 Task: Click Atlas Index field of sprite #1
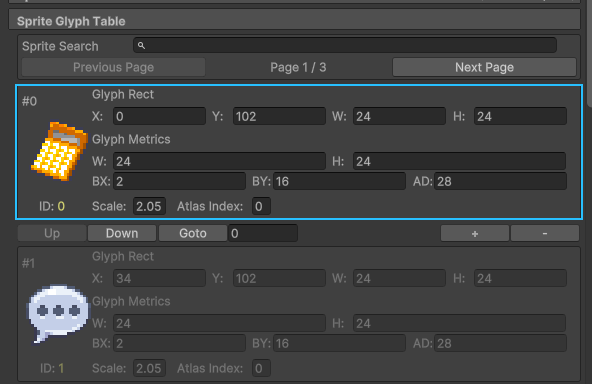click(x=261, y=368)
